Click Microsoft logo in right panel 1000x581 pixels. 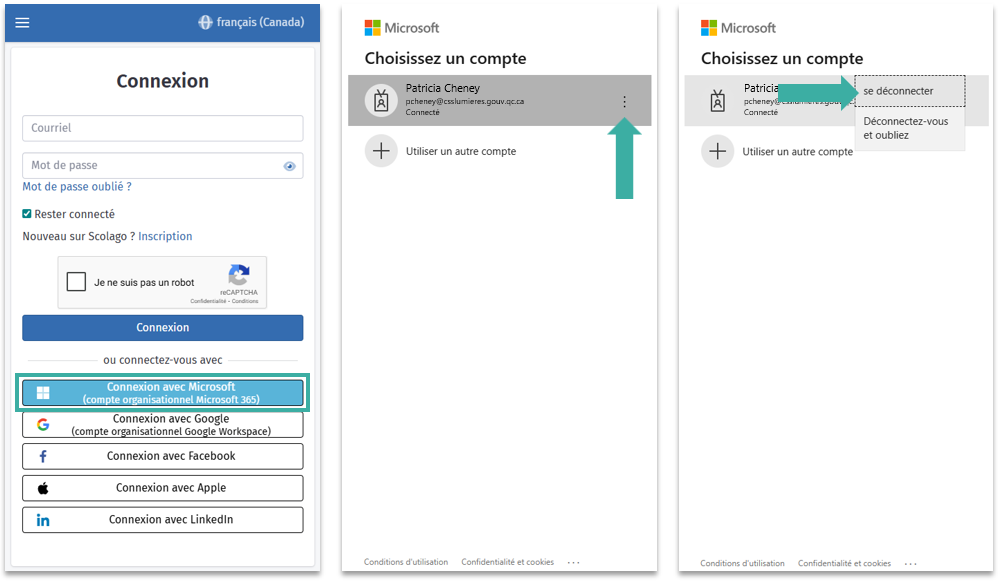pos(739,28)
